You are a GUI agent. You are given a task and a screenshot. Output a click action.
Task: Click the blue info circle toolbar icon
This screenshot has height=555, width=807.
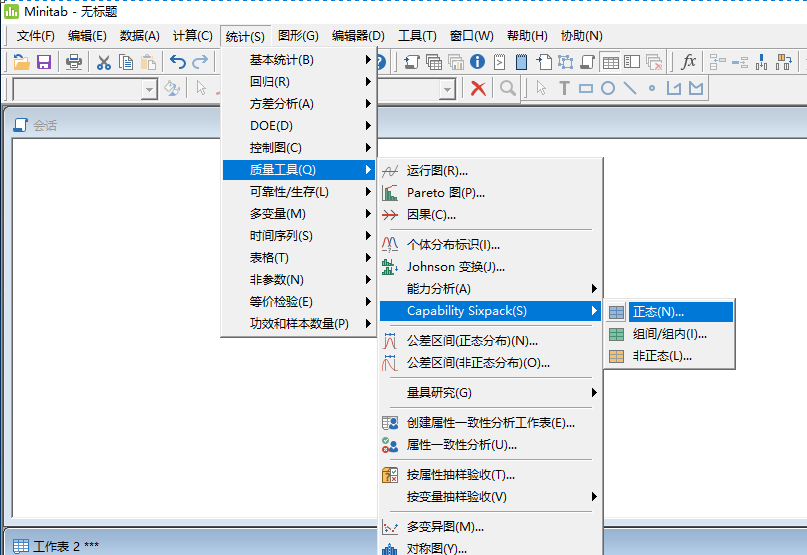[478, 62]
